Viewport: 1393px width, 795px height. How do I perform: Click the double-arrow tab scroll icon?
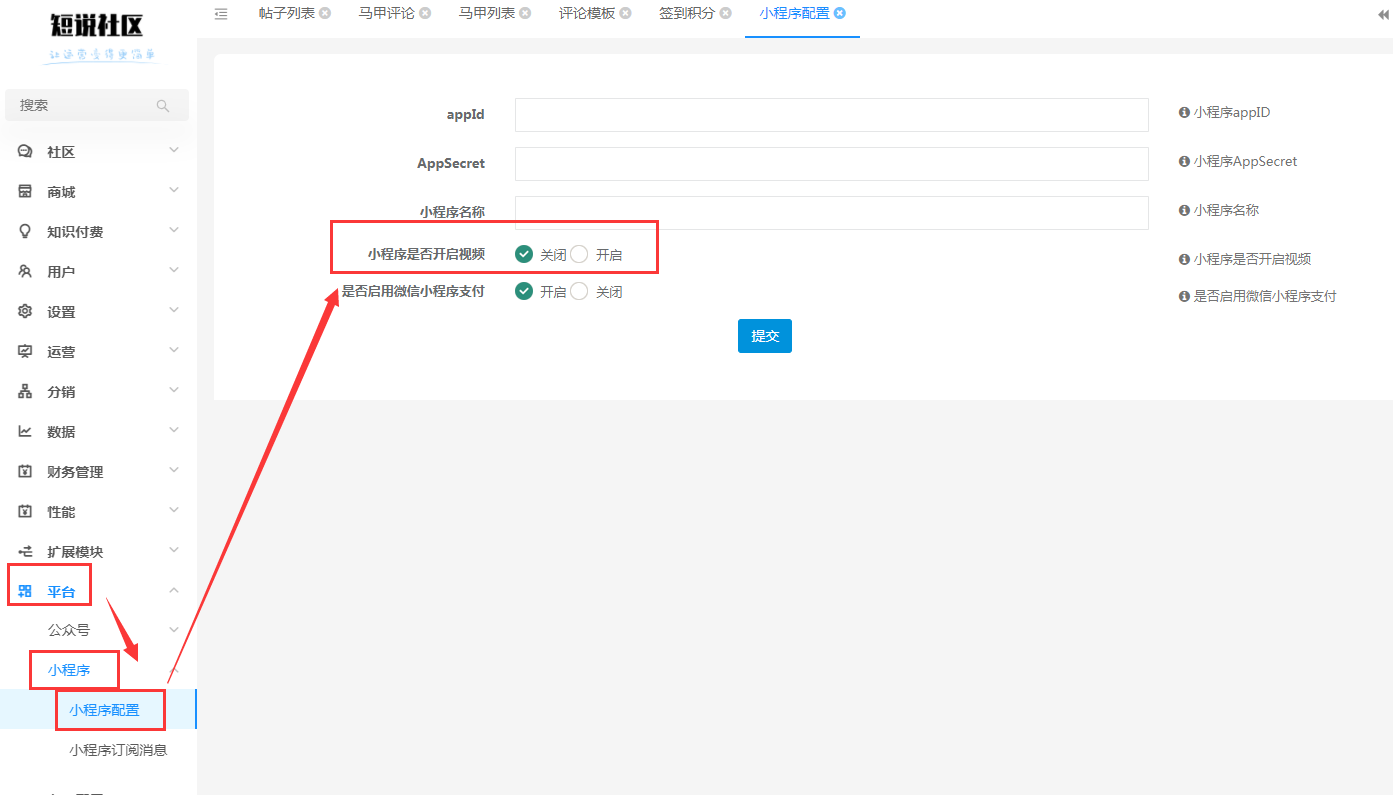tap(1383, 14)
